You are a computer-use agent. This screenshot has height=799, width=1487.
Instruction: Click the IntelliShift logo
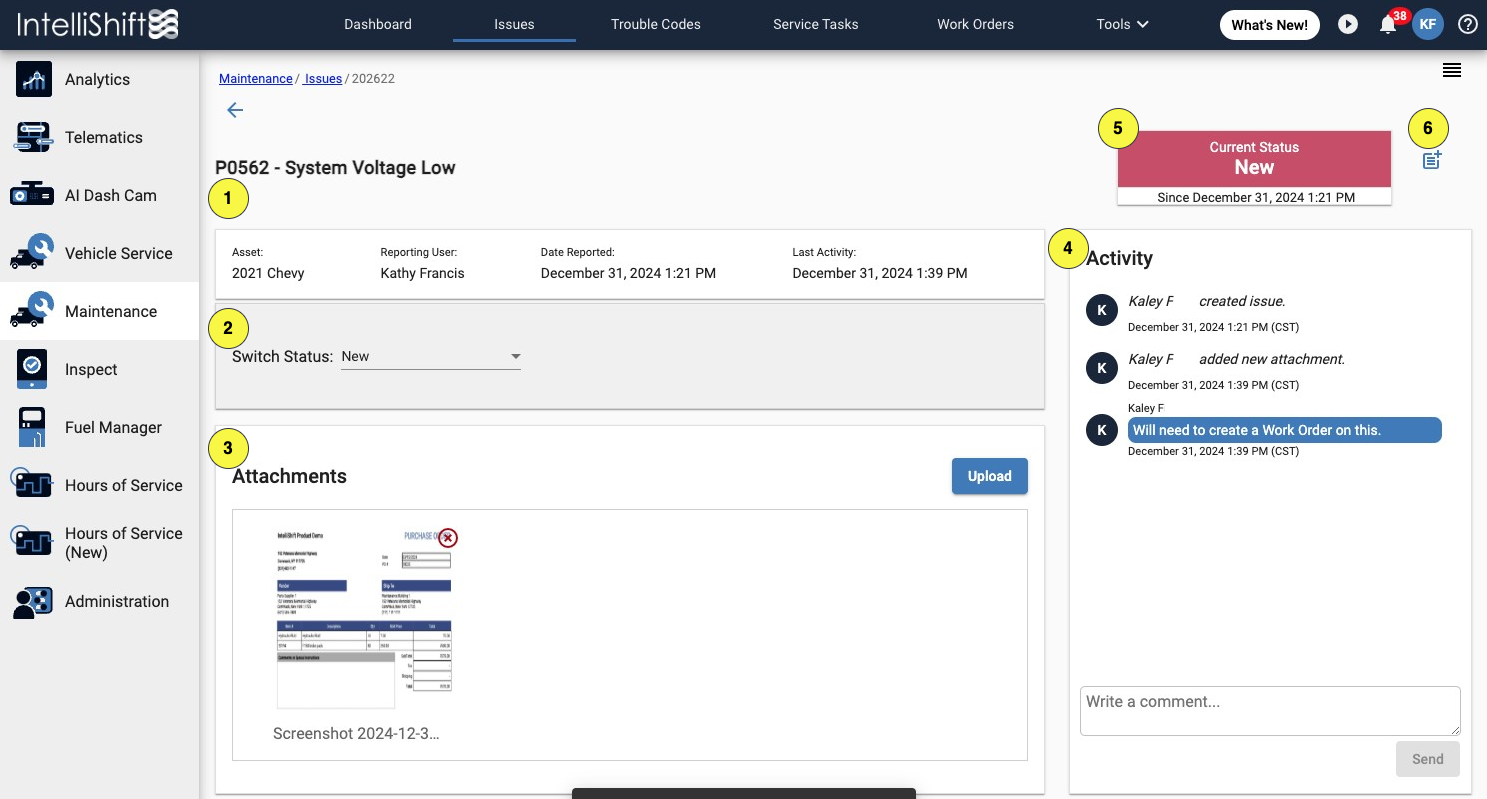pyautogui.click(x=96, y=24)
